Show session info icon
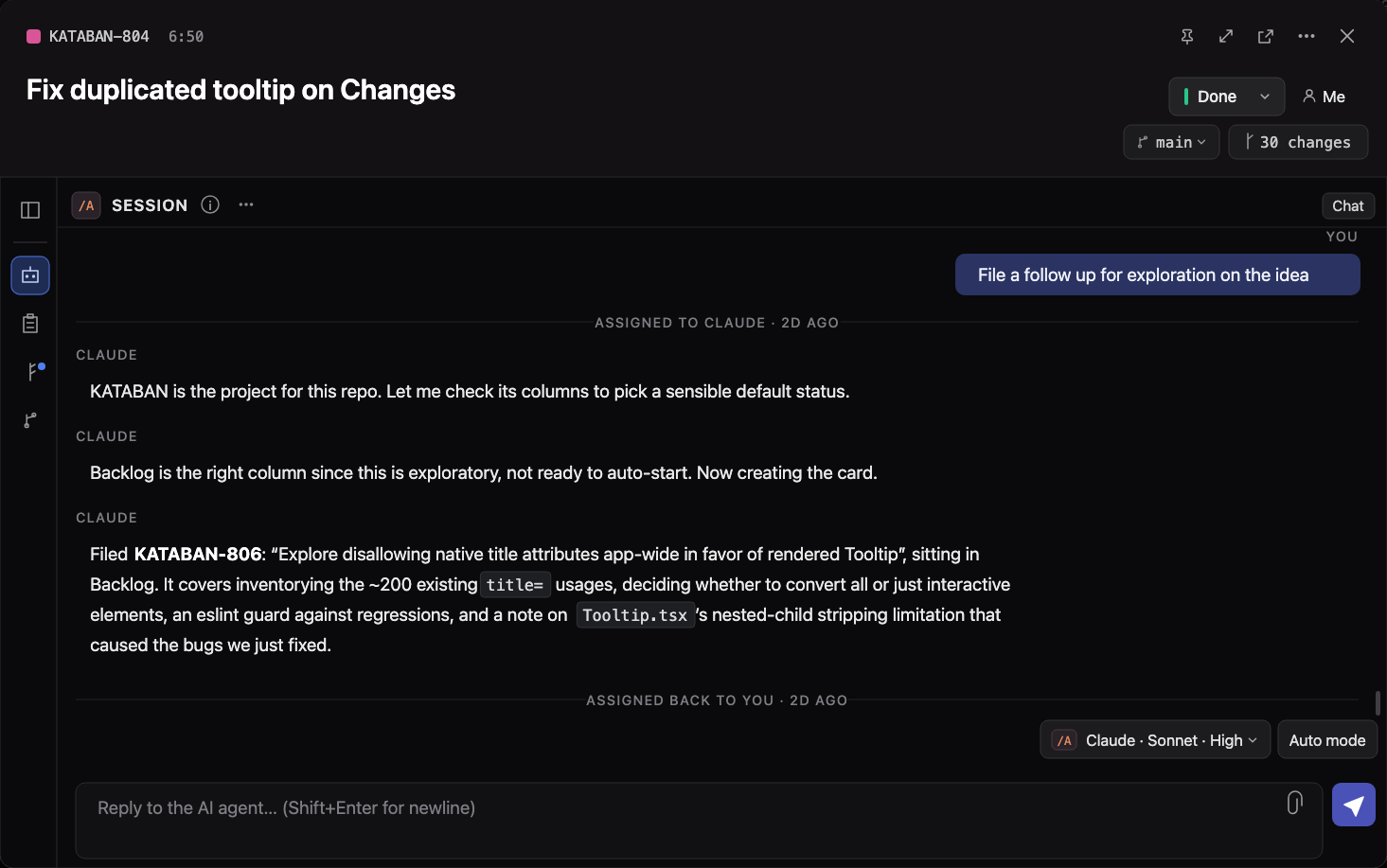The image size is (1387, 868). (x=210, y=204)
